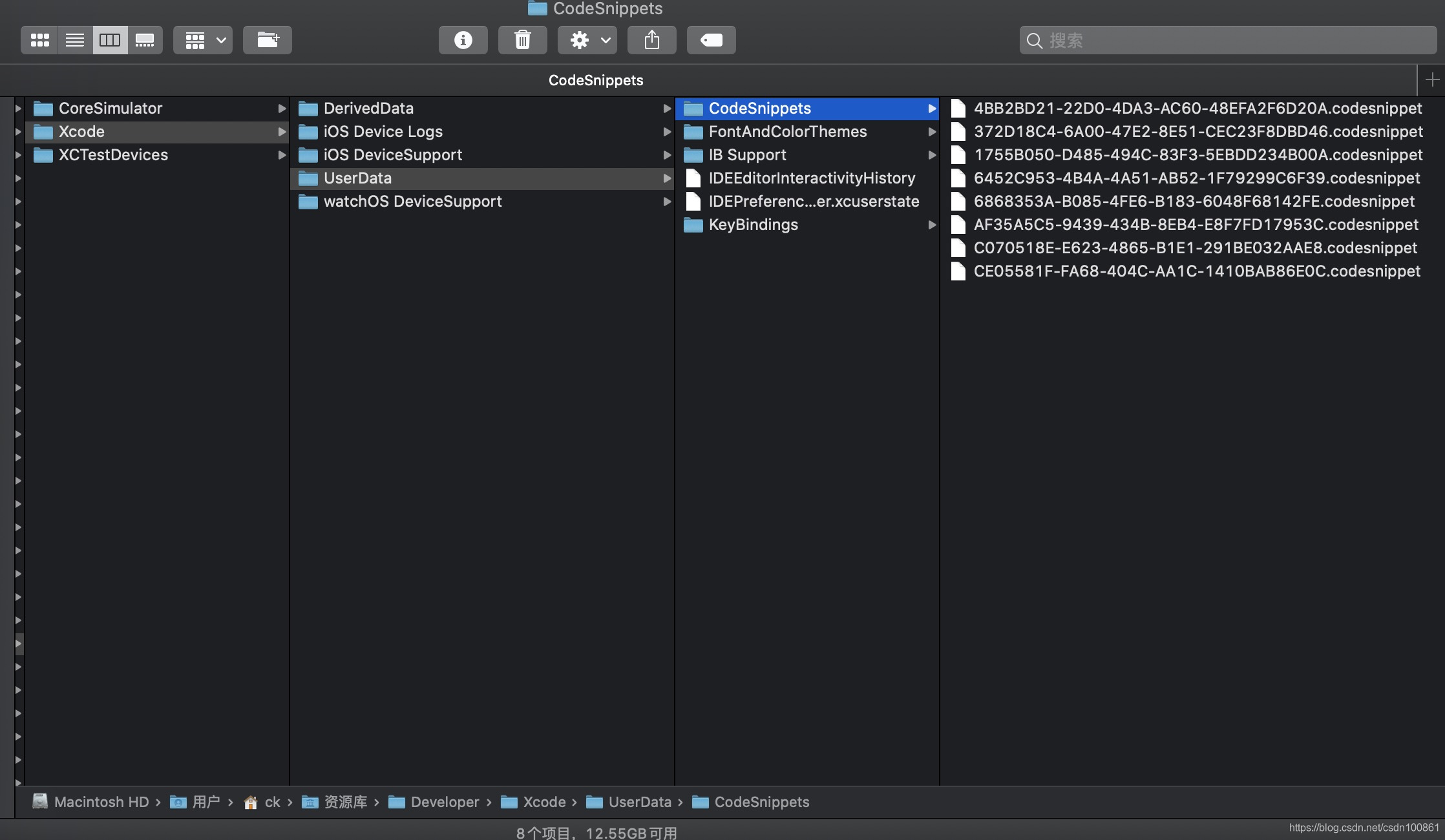The height and width of the screenshot is (840, 1445).
Task: Open the DerivedData folder
Action: (x=368, y=109)
